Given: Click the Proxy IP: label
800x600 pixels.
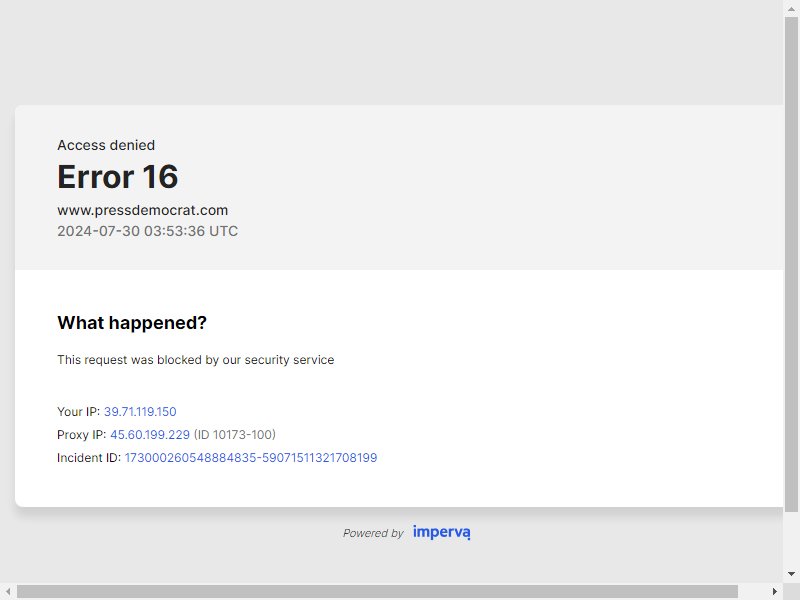Looking at the screenshot, I should tap(82, 435).
